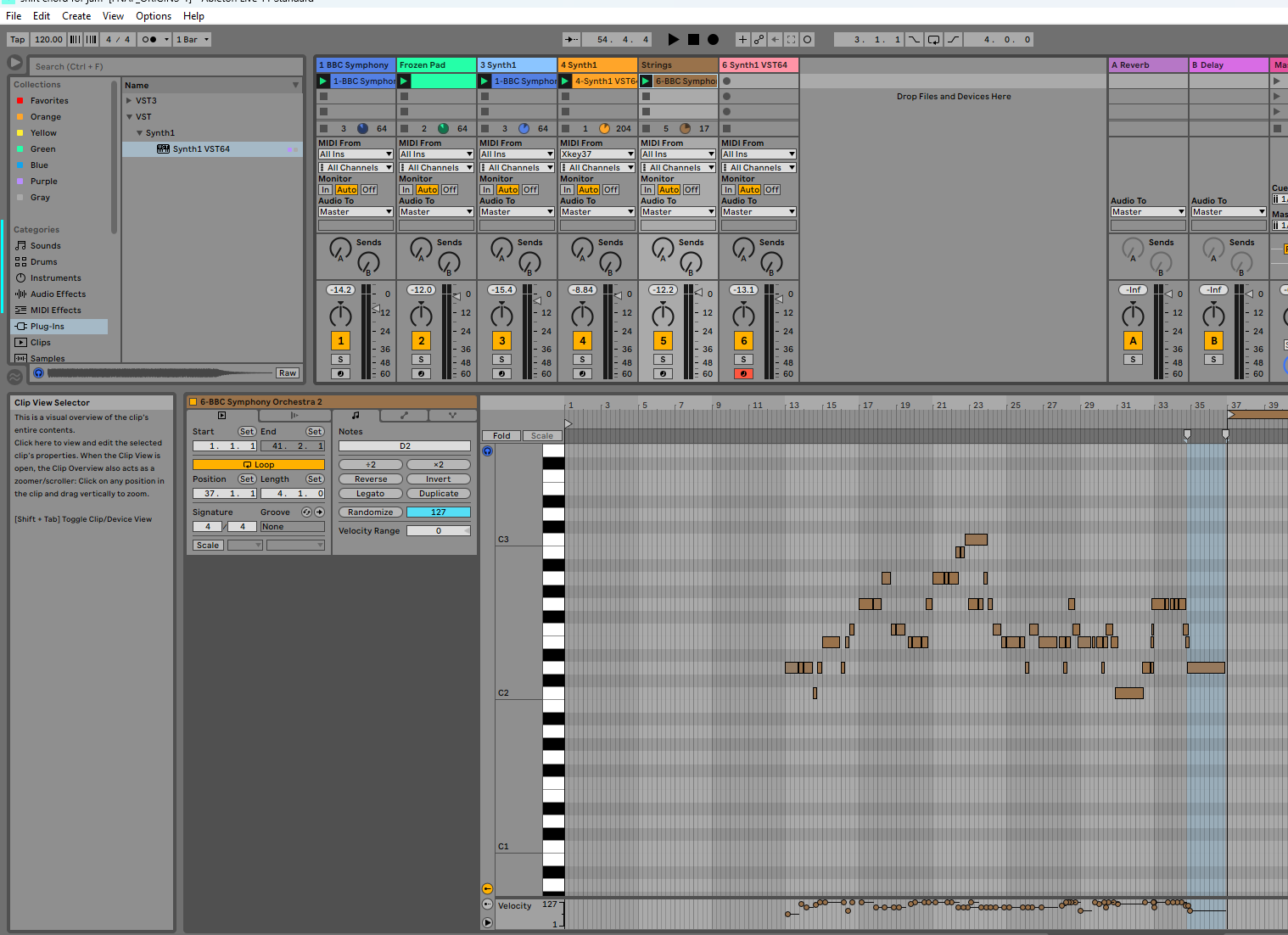Open the Options menu
This screenshot has height=935, width=1288.
154,16
